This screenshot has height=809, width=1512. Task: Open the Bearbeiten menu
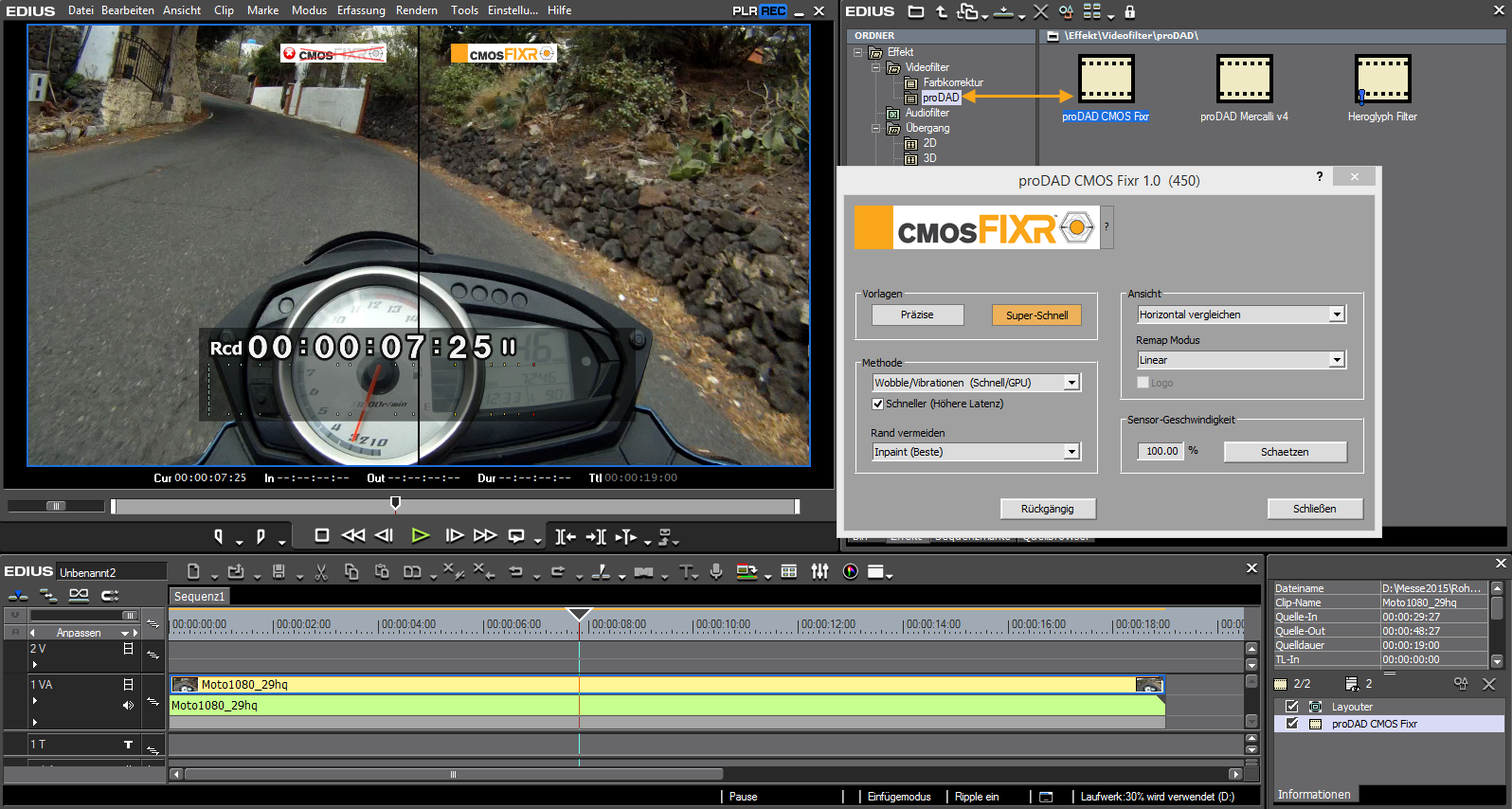coord(128,10)
